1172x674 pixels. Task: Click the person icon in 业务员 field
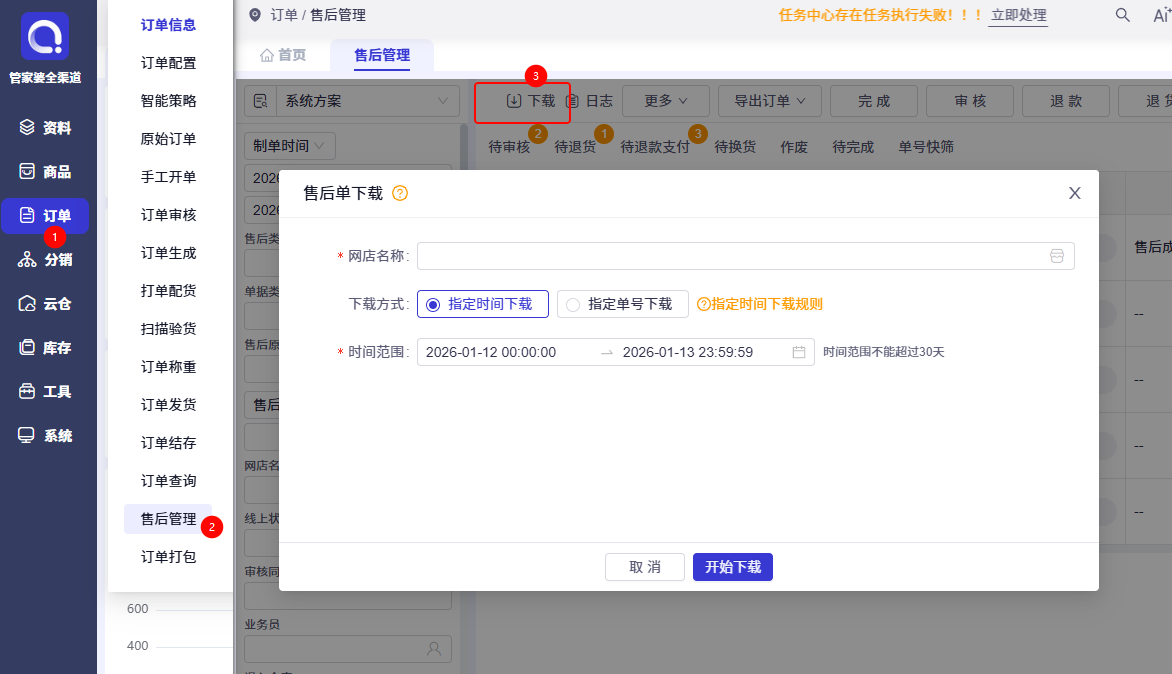pyautogui.click(x=434, y=649)
